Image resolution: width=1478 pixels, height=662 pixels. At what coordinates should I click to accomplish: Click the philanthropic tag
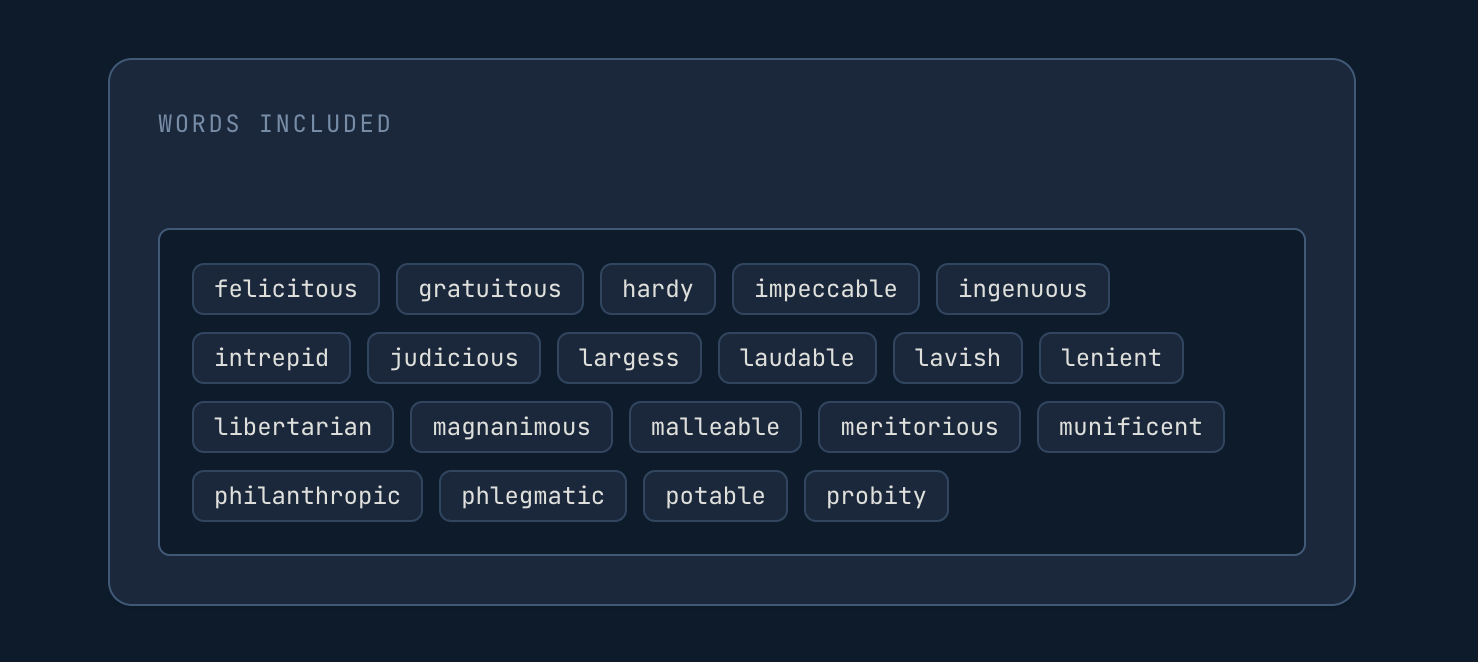point(307,496)
